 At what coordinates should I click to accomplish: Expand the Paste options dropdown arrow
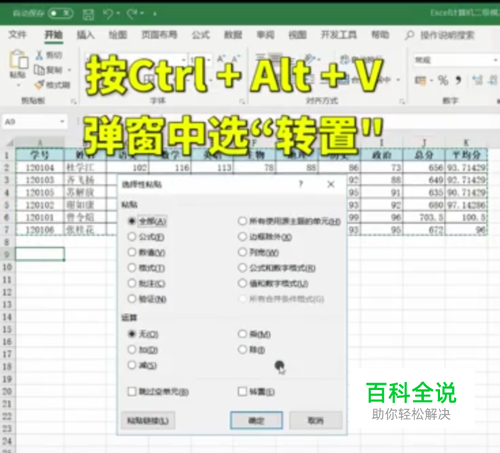click(18, 85)
